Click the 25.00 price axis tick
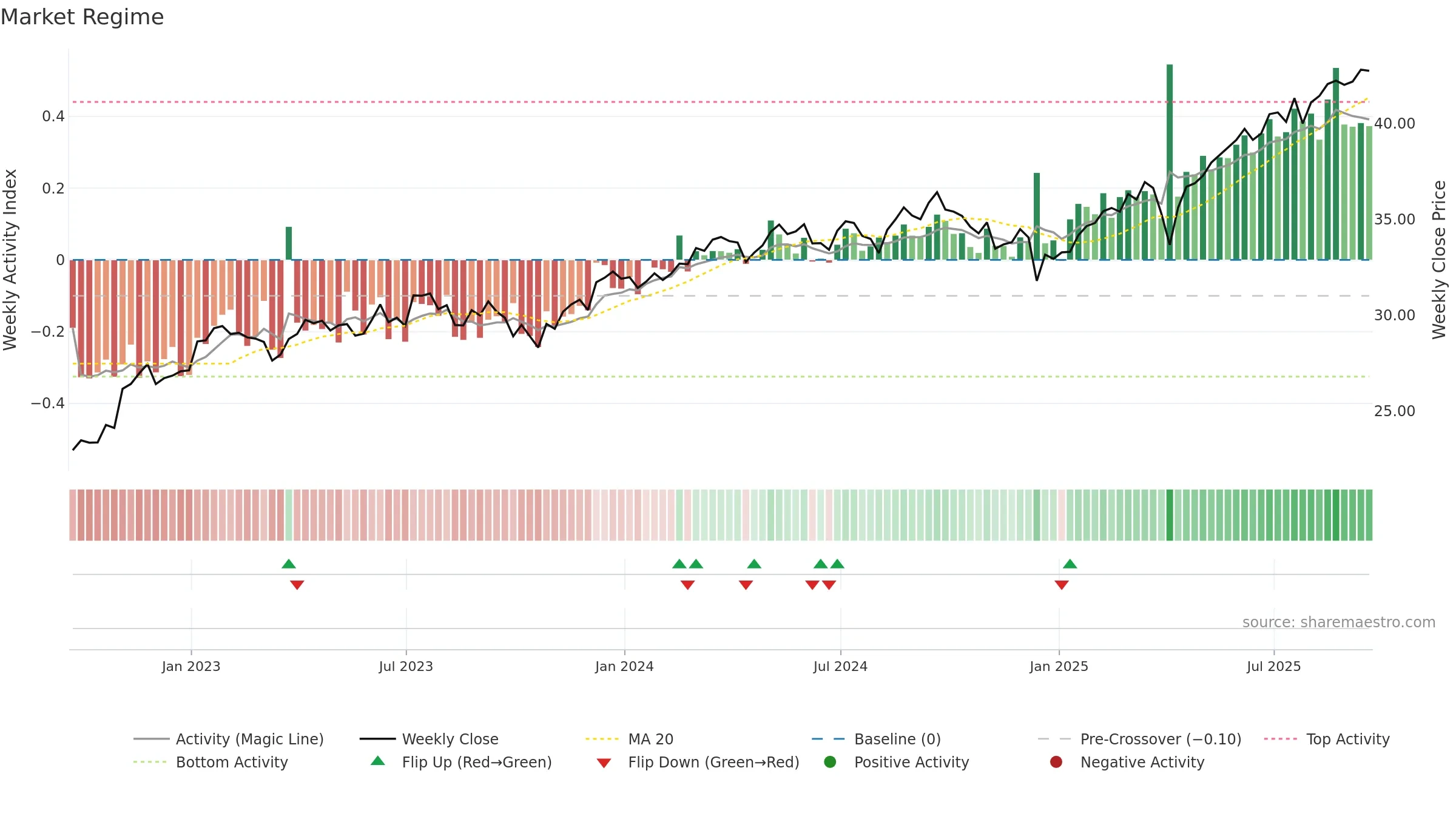 coord(1394,411)
